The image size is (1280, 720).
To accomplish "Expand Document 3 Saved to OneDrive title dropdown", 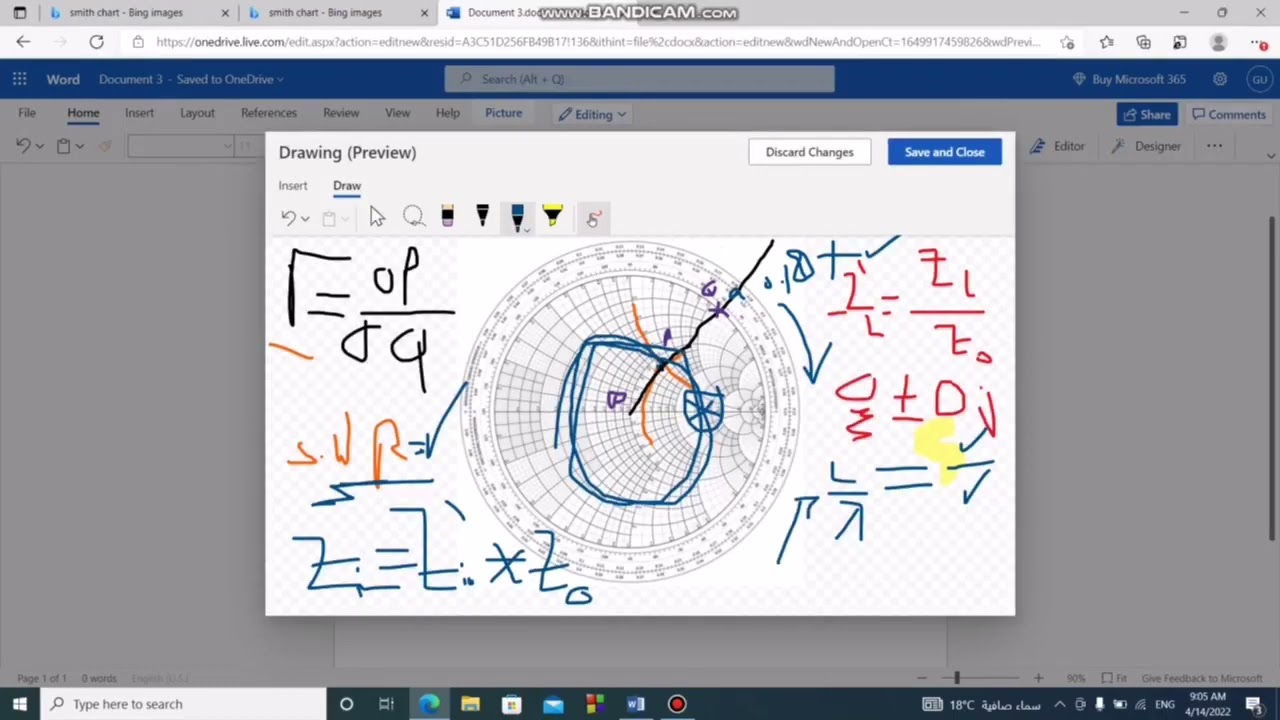I will (x=191, y=79).
